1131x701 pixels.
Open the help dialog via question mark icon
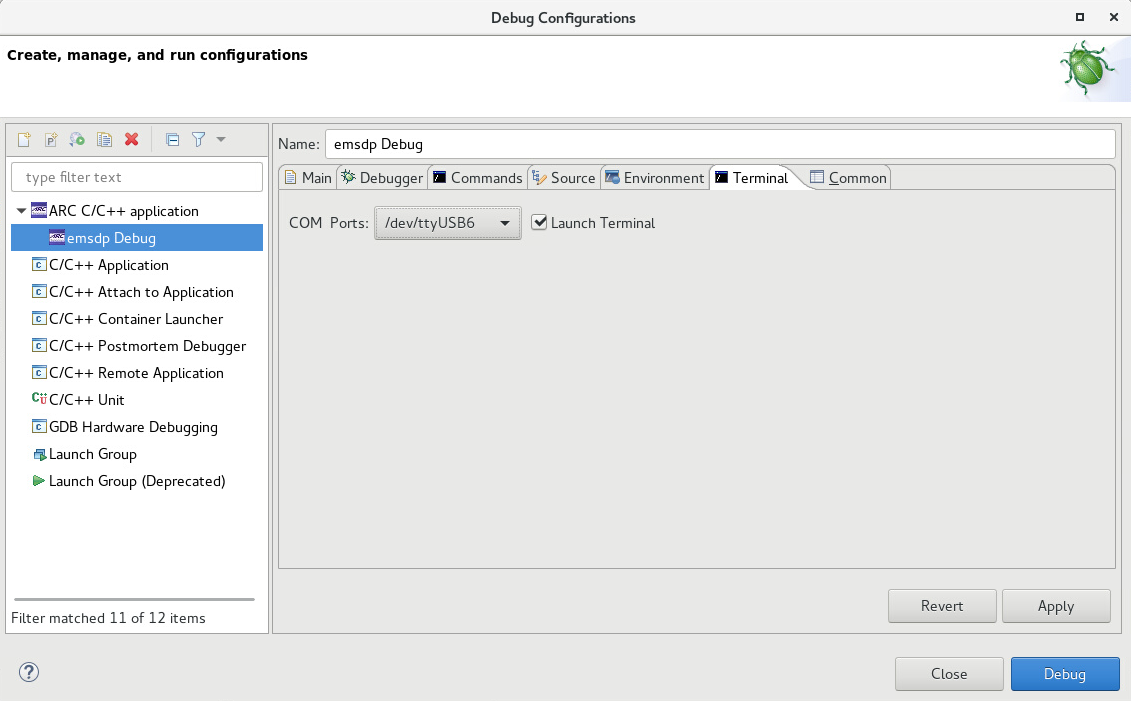click(x=28, y=673)
